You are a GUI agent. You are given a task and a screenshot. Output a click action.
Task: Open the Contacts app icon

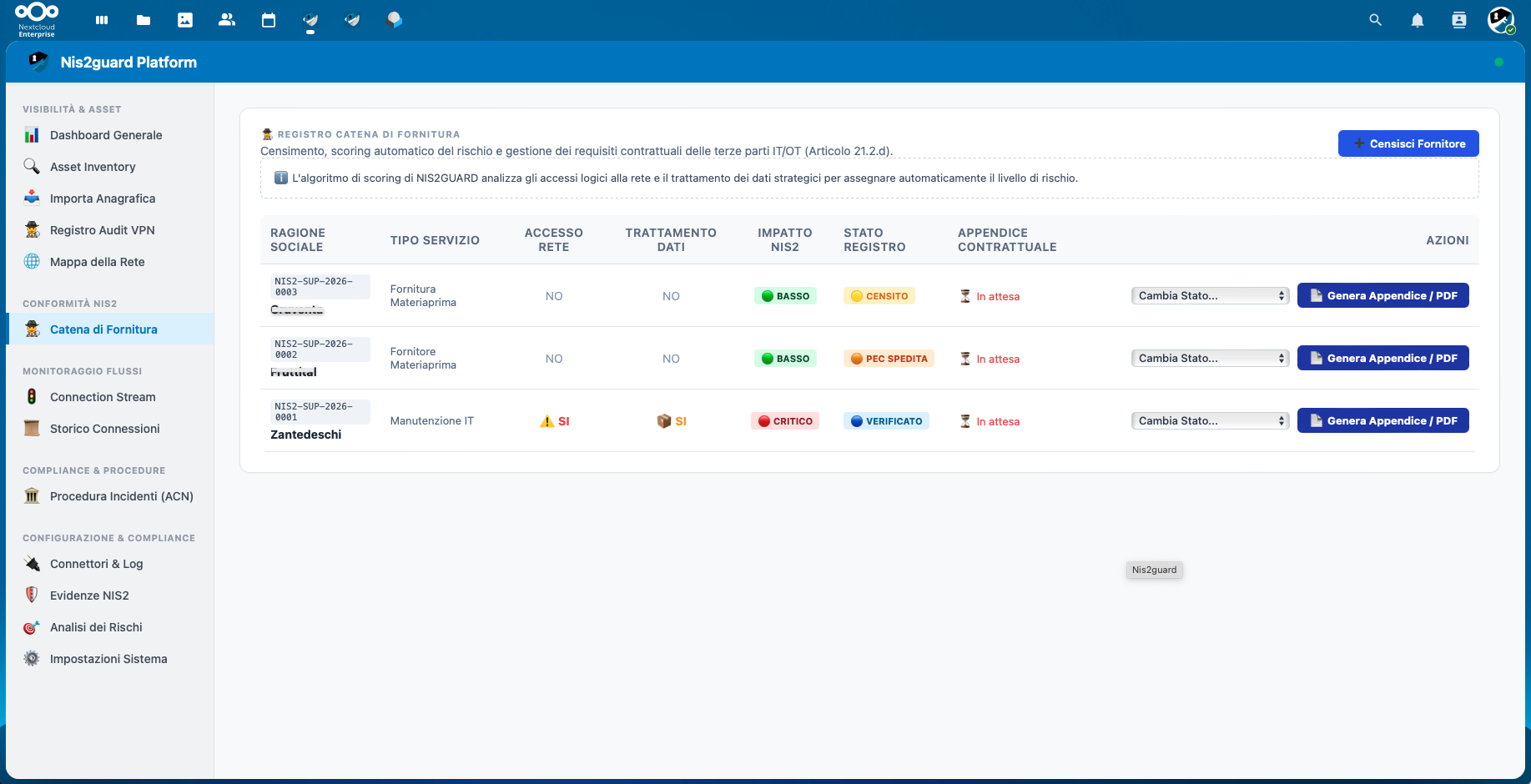coord(227,20)
